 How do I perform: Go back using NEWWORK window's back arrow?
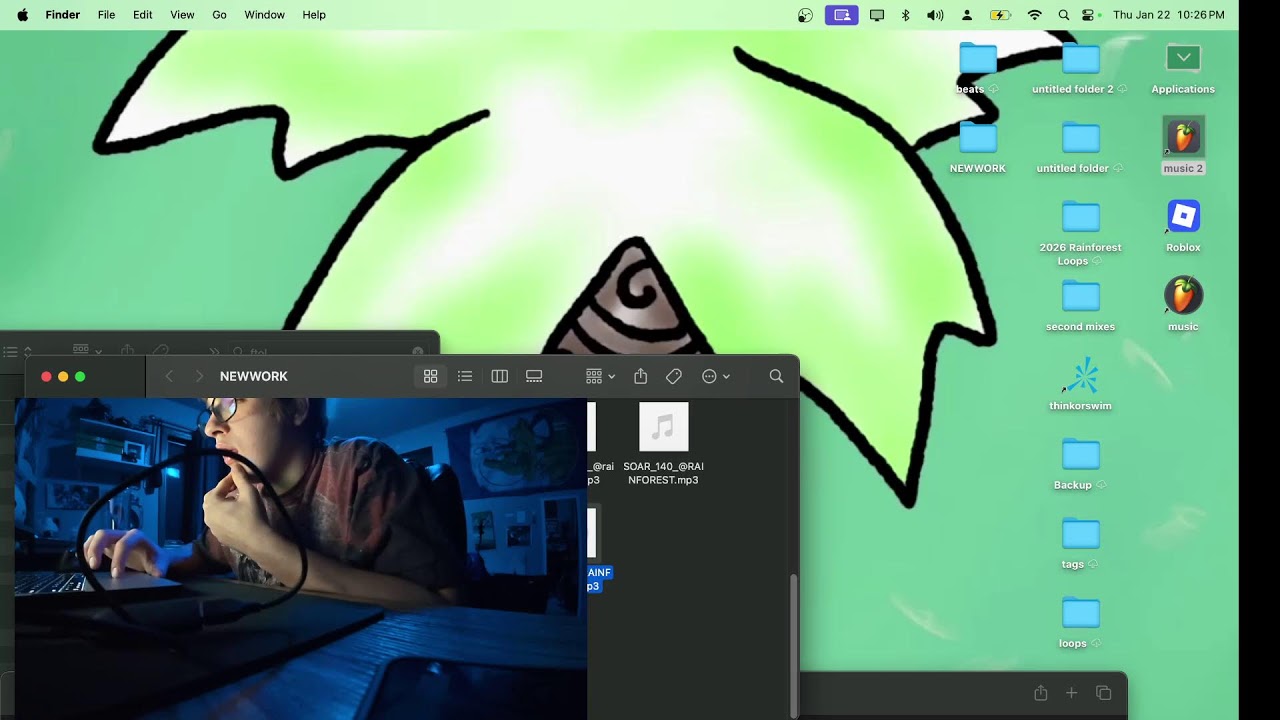(169, 376)
